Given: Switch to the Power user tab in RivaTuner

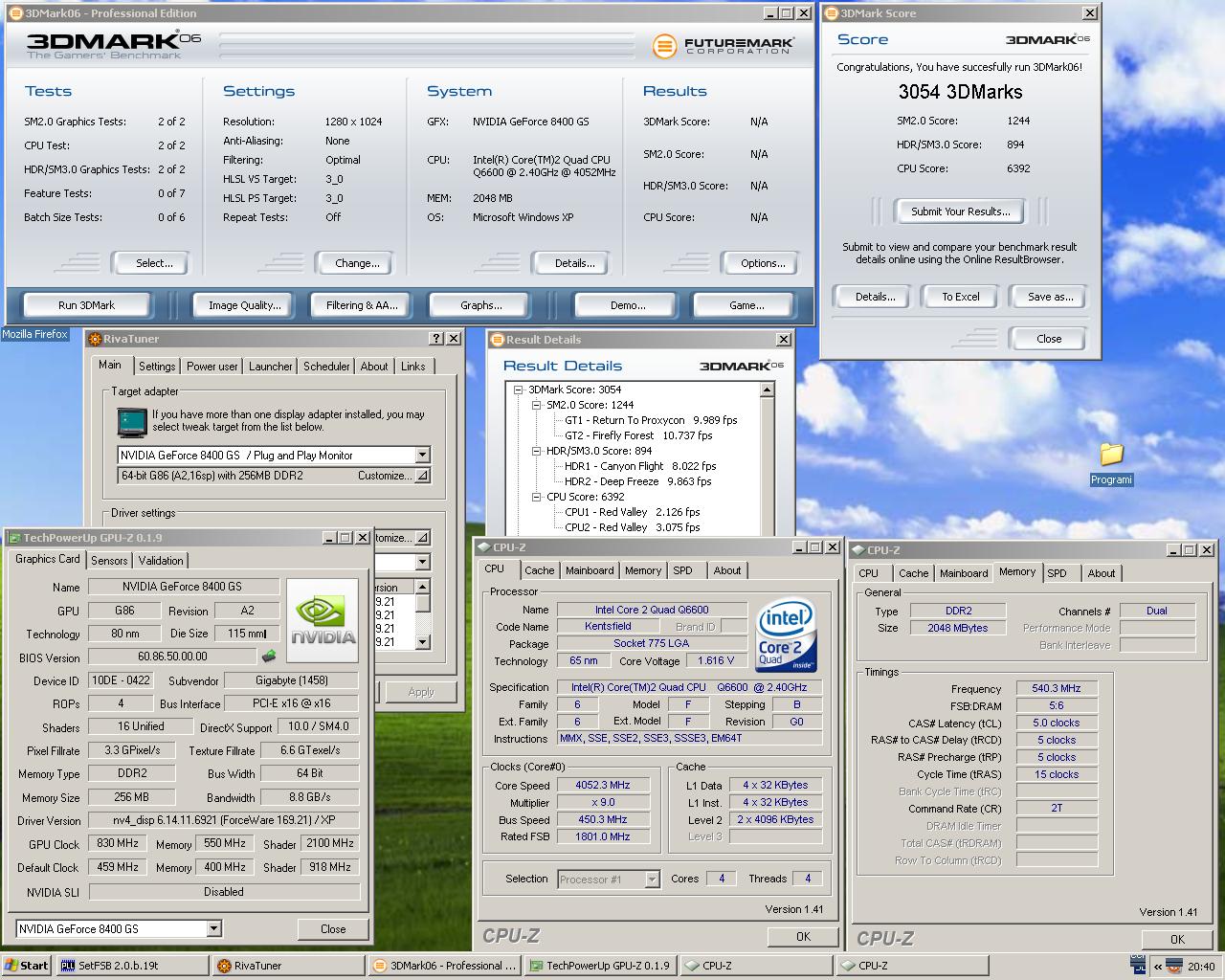Looking at the screenshot, I should point(212,367).
